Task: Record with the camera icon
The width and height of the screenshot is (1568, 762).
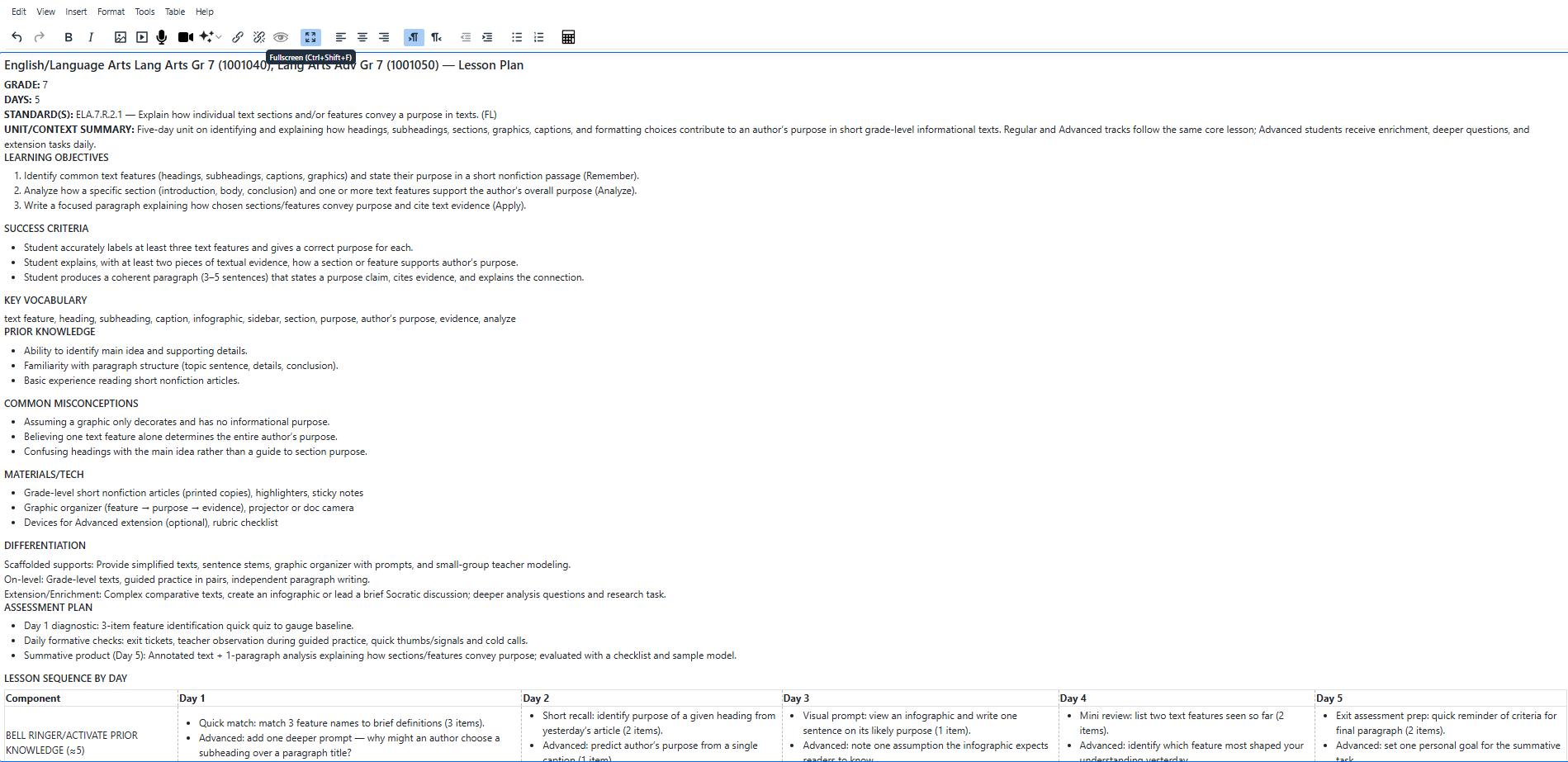Action: pyautogui.click(x=185, y=37)
